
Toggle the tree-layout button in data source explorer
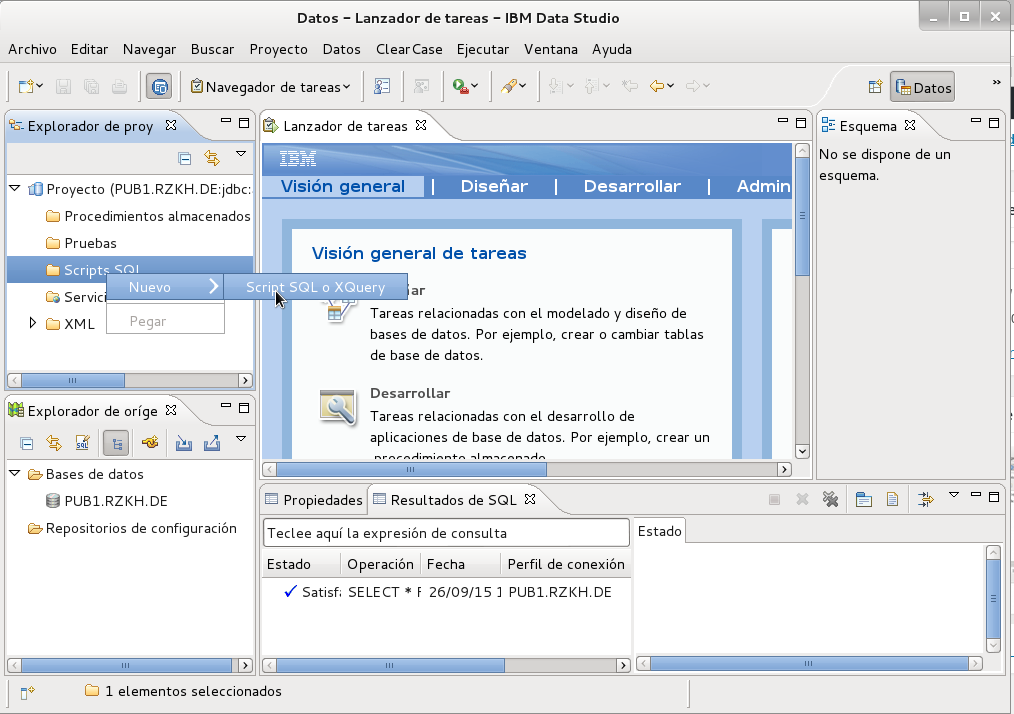click(116, 443)
